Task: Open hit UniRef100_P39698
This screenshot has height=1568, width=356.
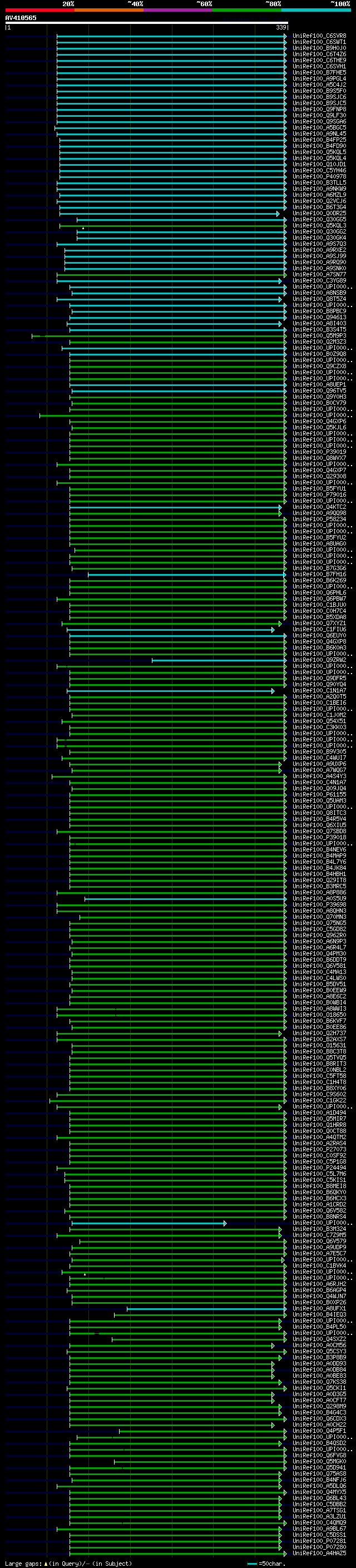Action: (319, 905)
